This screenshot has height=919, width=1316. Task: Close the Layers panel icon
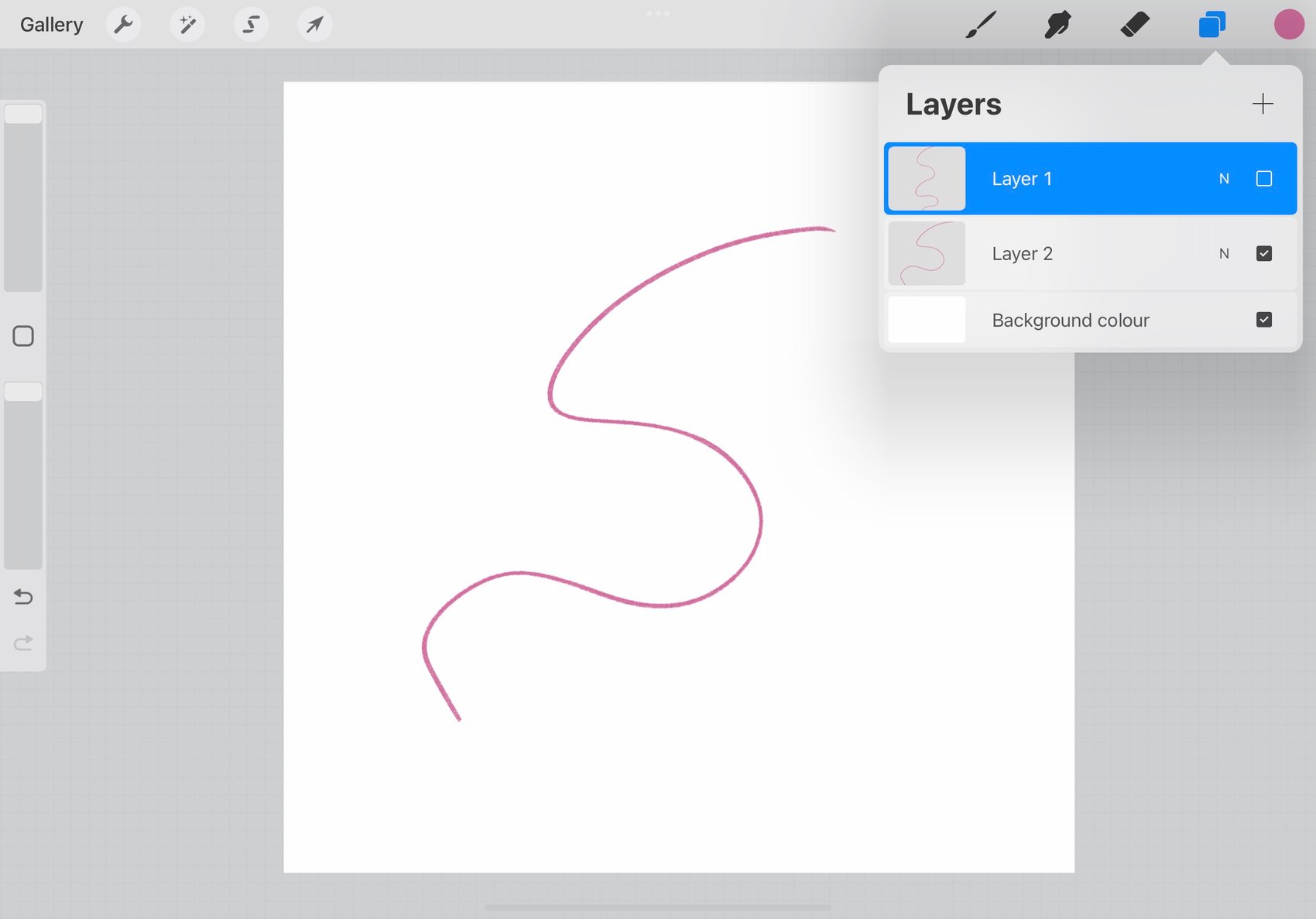(1212, 25)
